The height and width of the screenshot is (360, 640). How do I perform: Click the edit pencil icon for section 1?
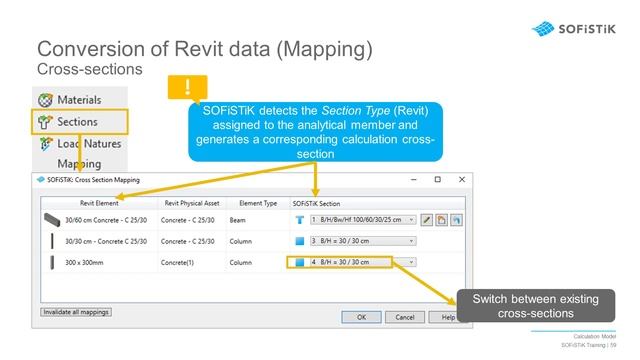pos(427,220)
